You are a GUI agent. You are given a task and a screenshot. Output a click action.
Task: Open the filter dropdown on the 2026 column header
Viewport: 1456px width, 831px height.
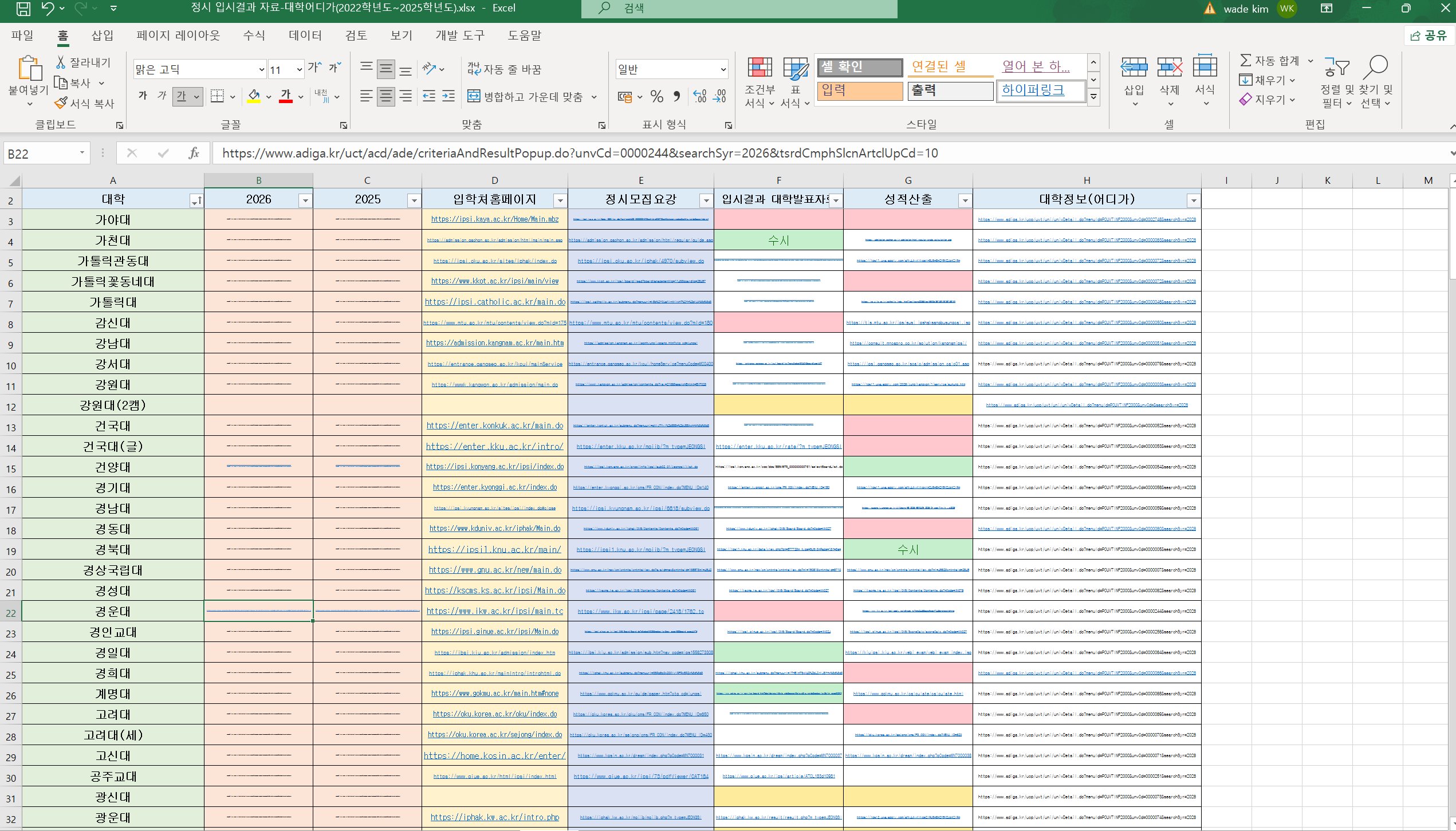coord(305,200)
